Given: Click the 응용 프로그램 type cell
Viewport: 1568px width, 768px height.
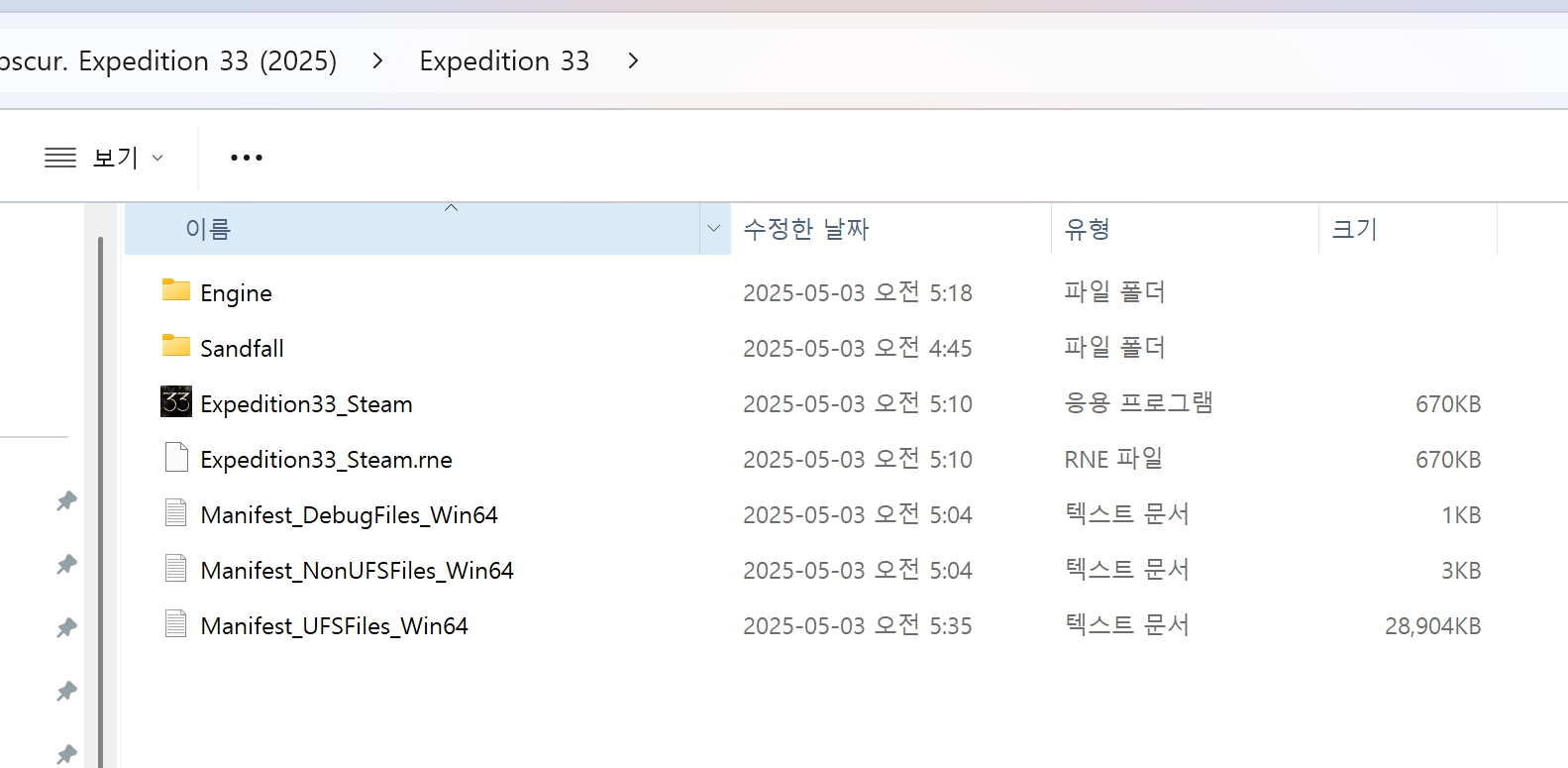Looking at the screenshot, I should click(x=1138, y=403).
